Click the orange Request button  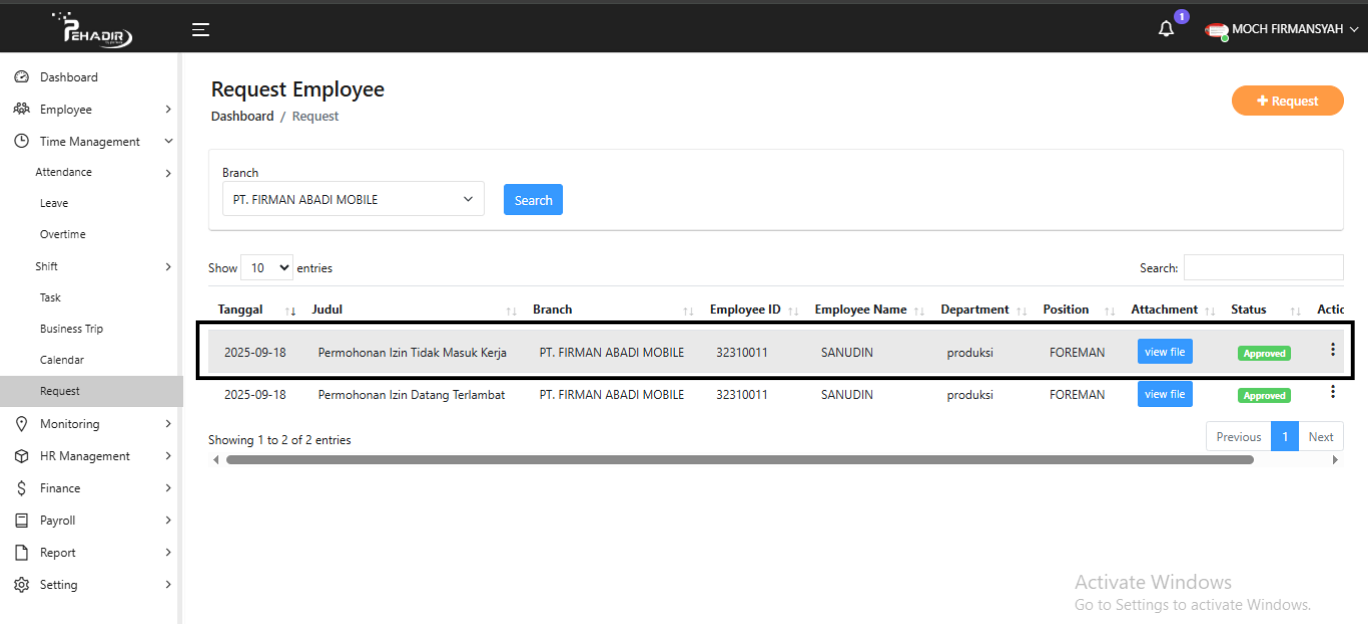pos(1287,100)
